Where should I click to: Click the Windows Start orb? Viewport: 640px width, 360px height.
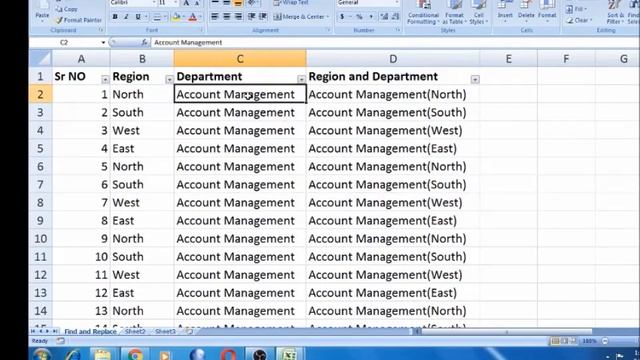pos(42,354)
